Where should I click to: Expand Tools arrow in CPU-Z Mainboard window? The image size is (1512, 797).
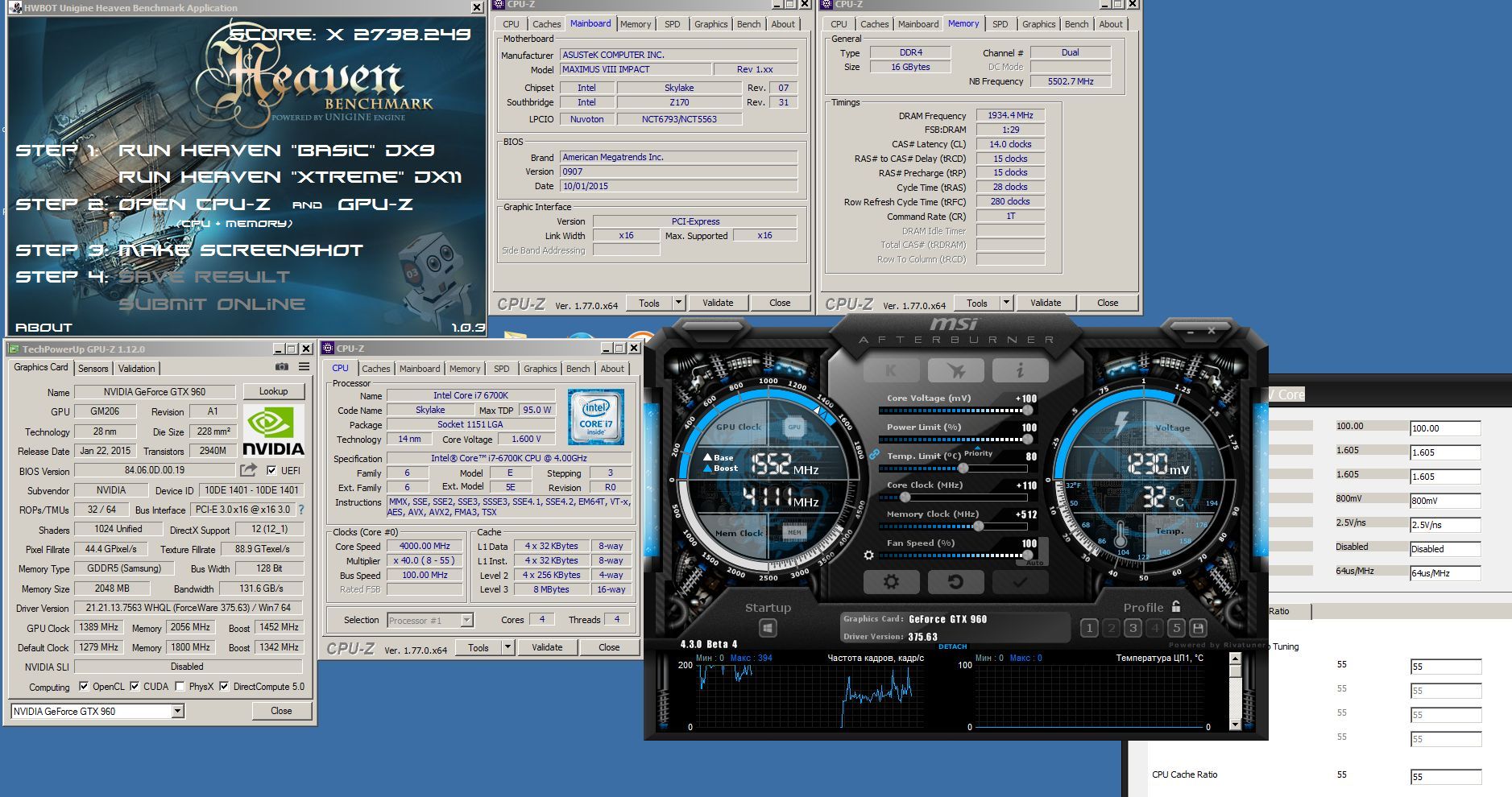678,303
